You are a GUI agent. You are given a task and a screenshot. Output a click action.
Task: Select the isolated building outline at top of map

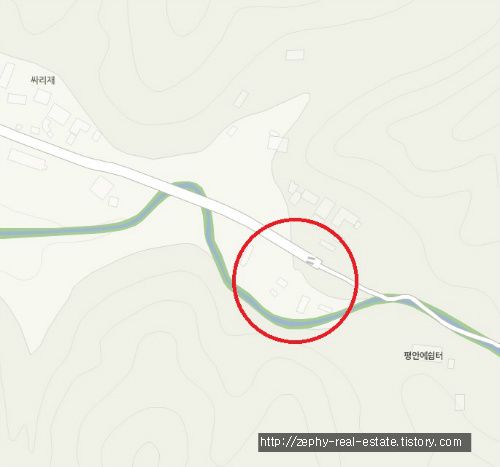(295, 54)
